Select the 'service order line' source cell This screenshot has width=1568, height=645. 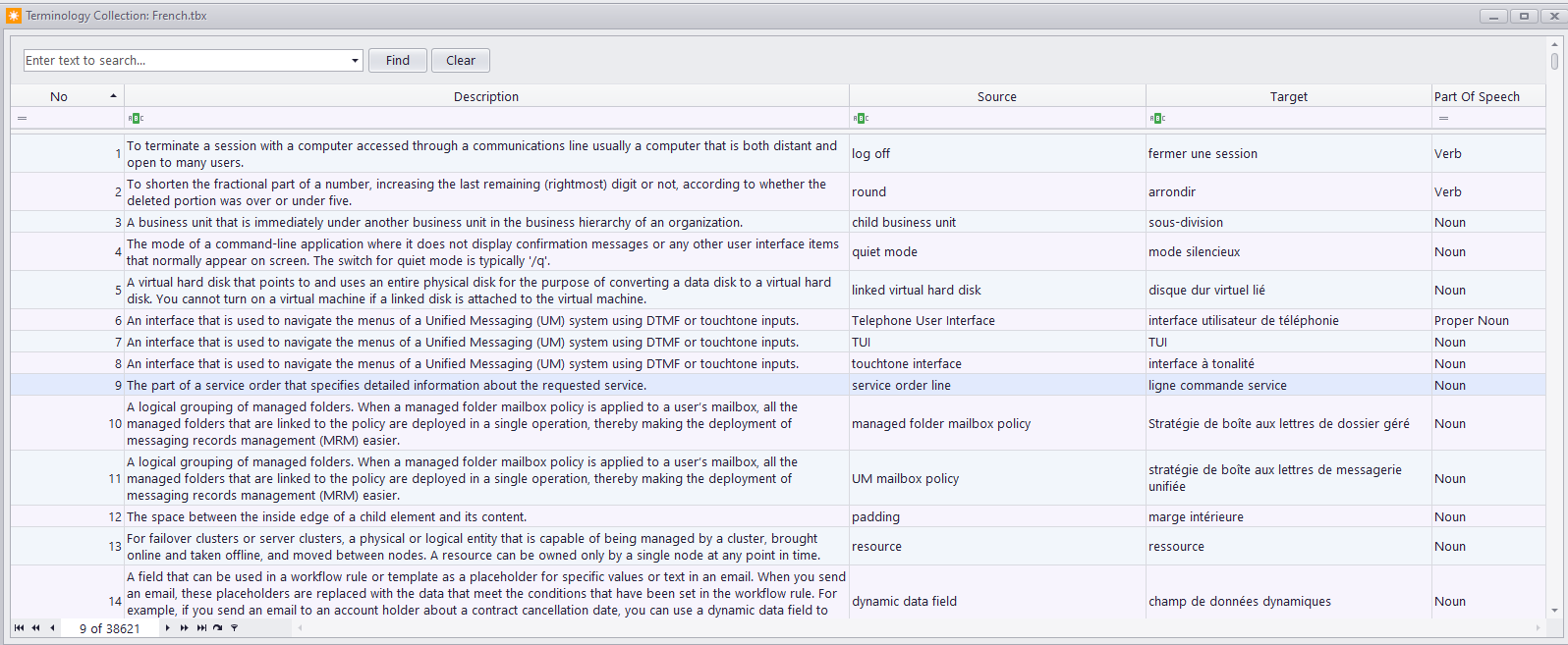(x=997, y=386)
